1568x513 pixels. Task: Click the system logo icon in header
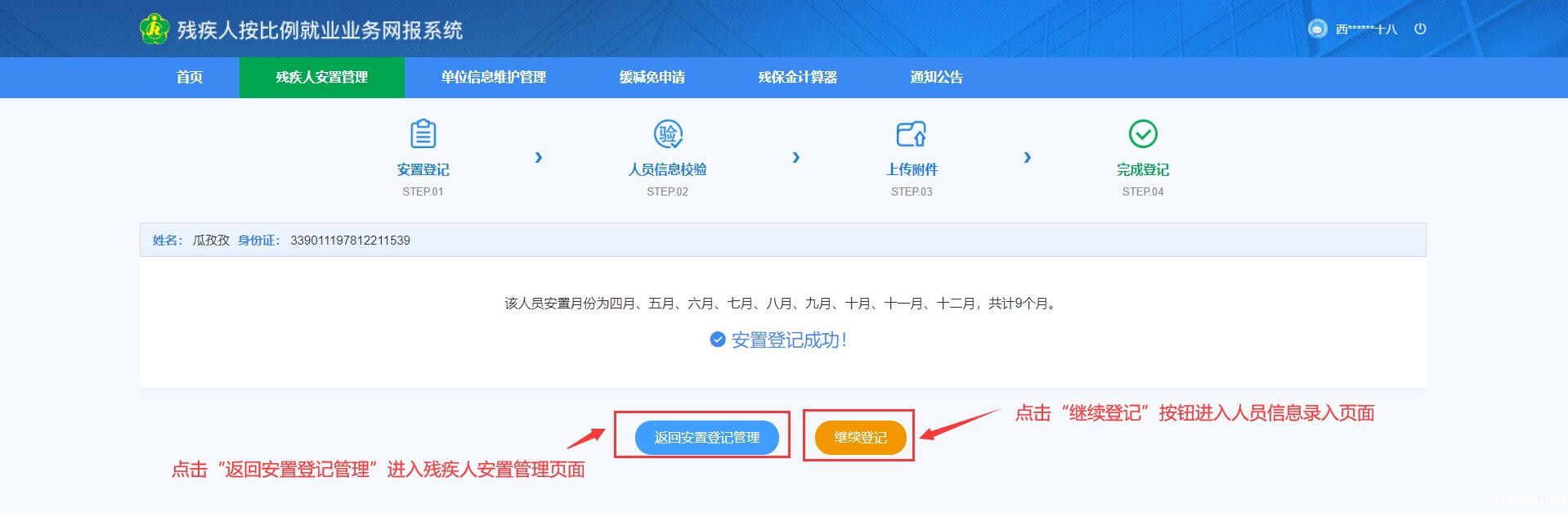155,29
